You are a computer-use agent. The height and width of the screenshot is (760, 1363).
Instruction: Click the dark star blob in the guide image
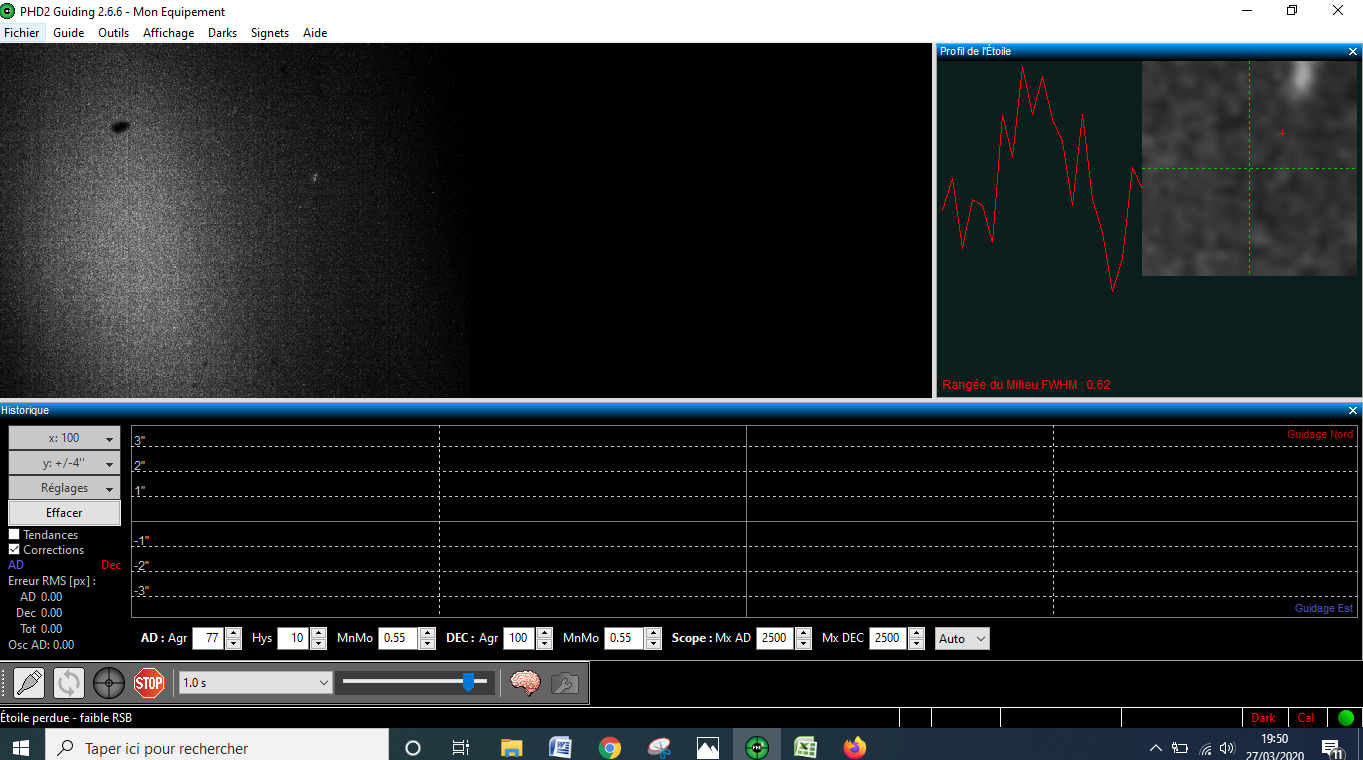(x=119, y=127)
